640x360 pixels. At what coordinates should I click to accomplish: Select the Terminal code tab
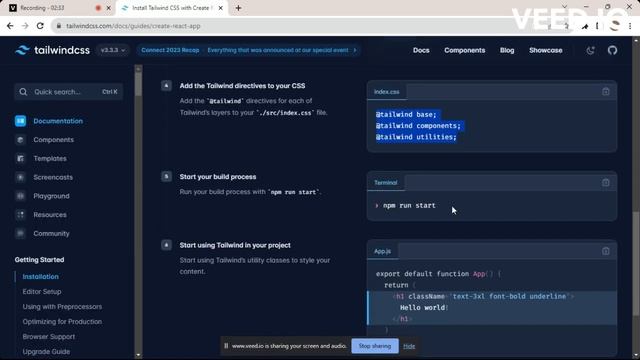(385, 183)
